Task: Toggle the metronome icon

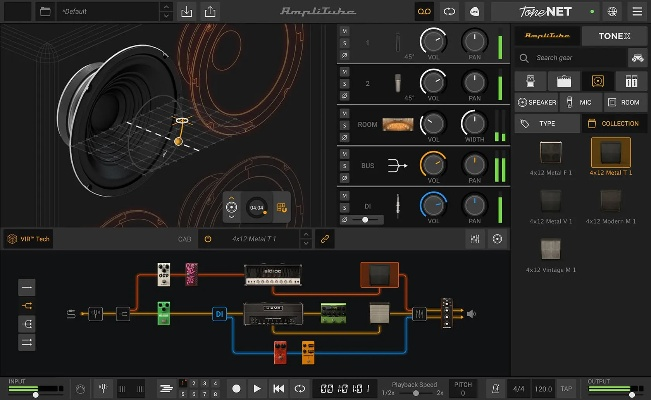Action: 494,388
